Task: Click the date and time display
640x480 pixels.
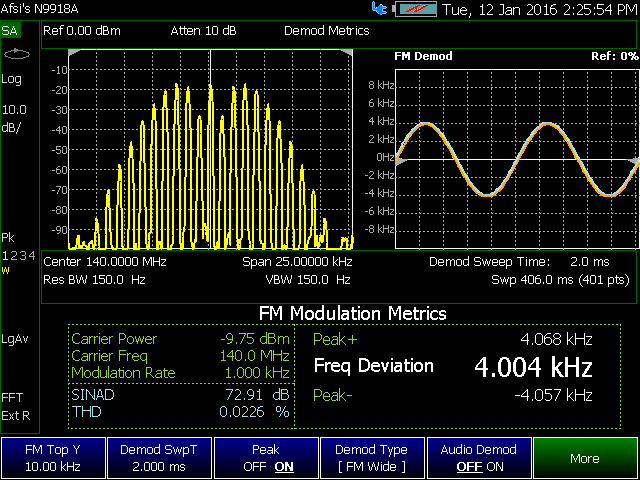Action: click(x=540, y=9)
